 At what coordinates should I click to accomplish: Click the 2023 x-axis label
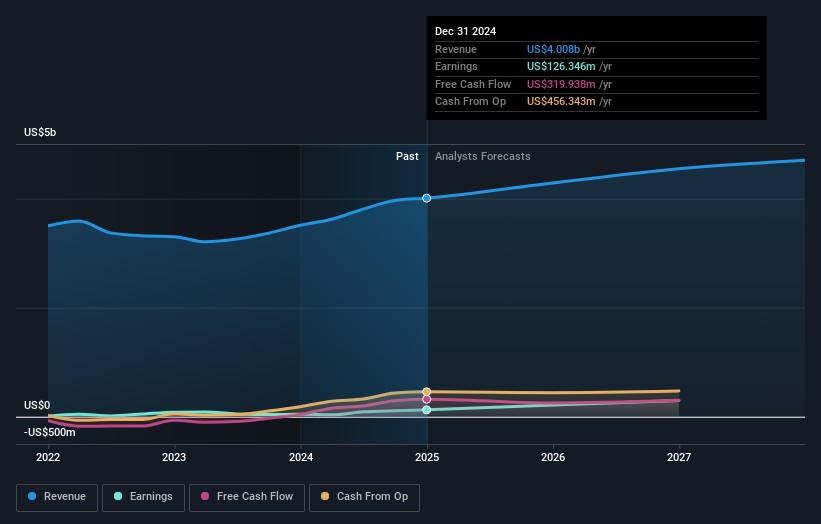(x=174, y=457)
